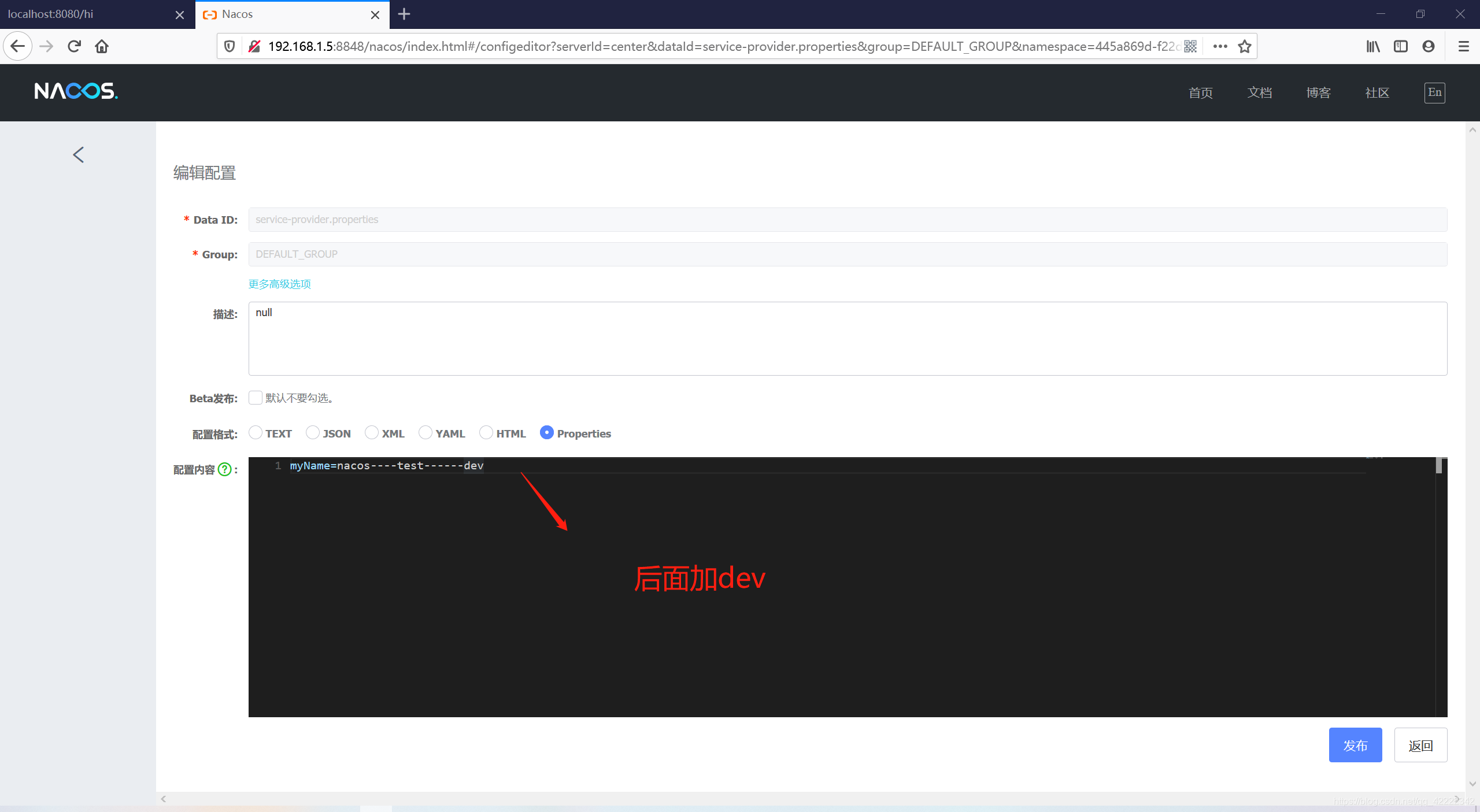
Task: Open the QR code icon in address bar
Action: (1190, 46)
